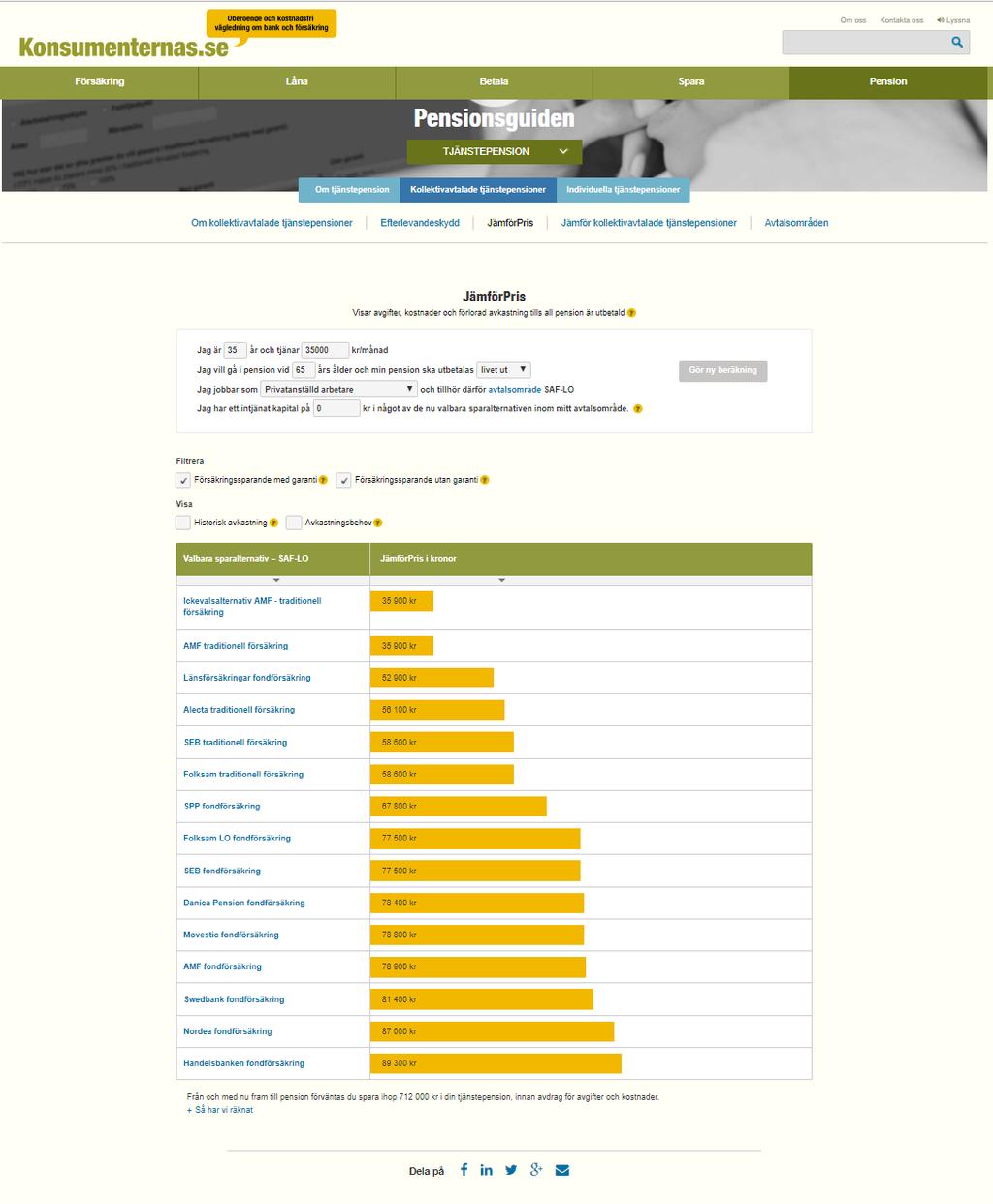Click the retirement age field 65
The height and width of the screenshot is (1204, 993).
[304, 369]
